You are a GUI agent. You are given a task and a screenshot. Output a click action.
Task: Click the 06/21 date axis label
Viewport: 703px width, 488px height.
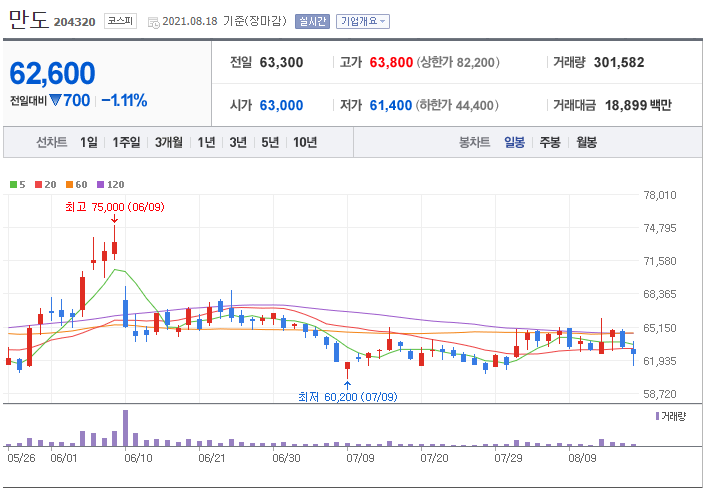click(x=211, y=459)
